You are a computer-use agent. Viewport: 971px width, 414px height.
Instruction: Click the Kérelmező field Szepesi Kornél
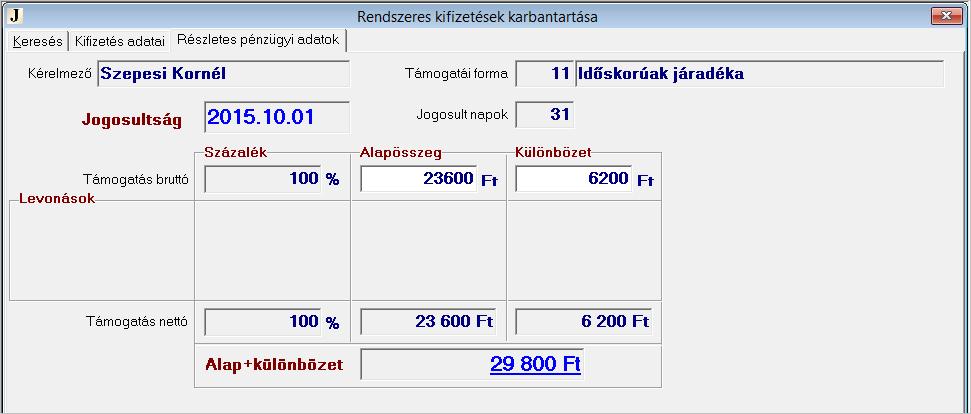pyautogui.click(x=224, y=74)
